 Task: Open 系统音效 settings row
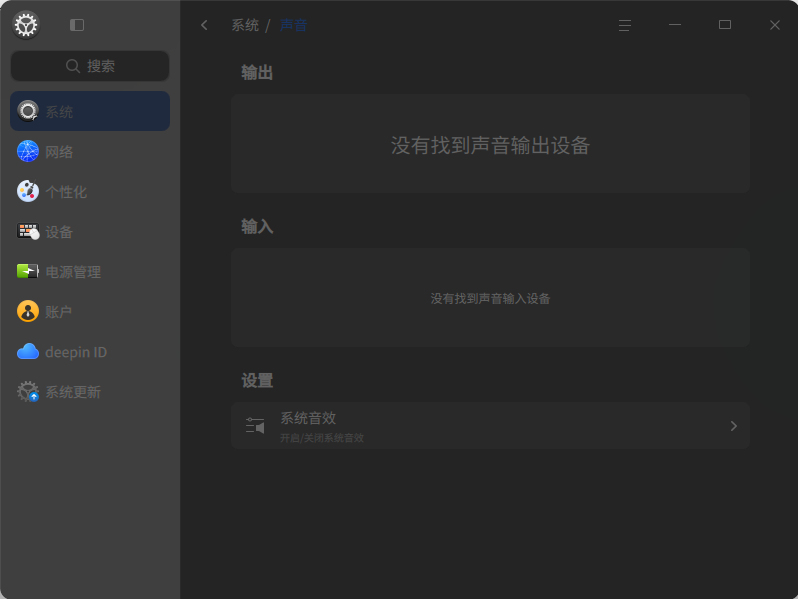click(x=490, y=426)
